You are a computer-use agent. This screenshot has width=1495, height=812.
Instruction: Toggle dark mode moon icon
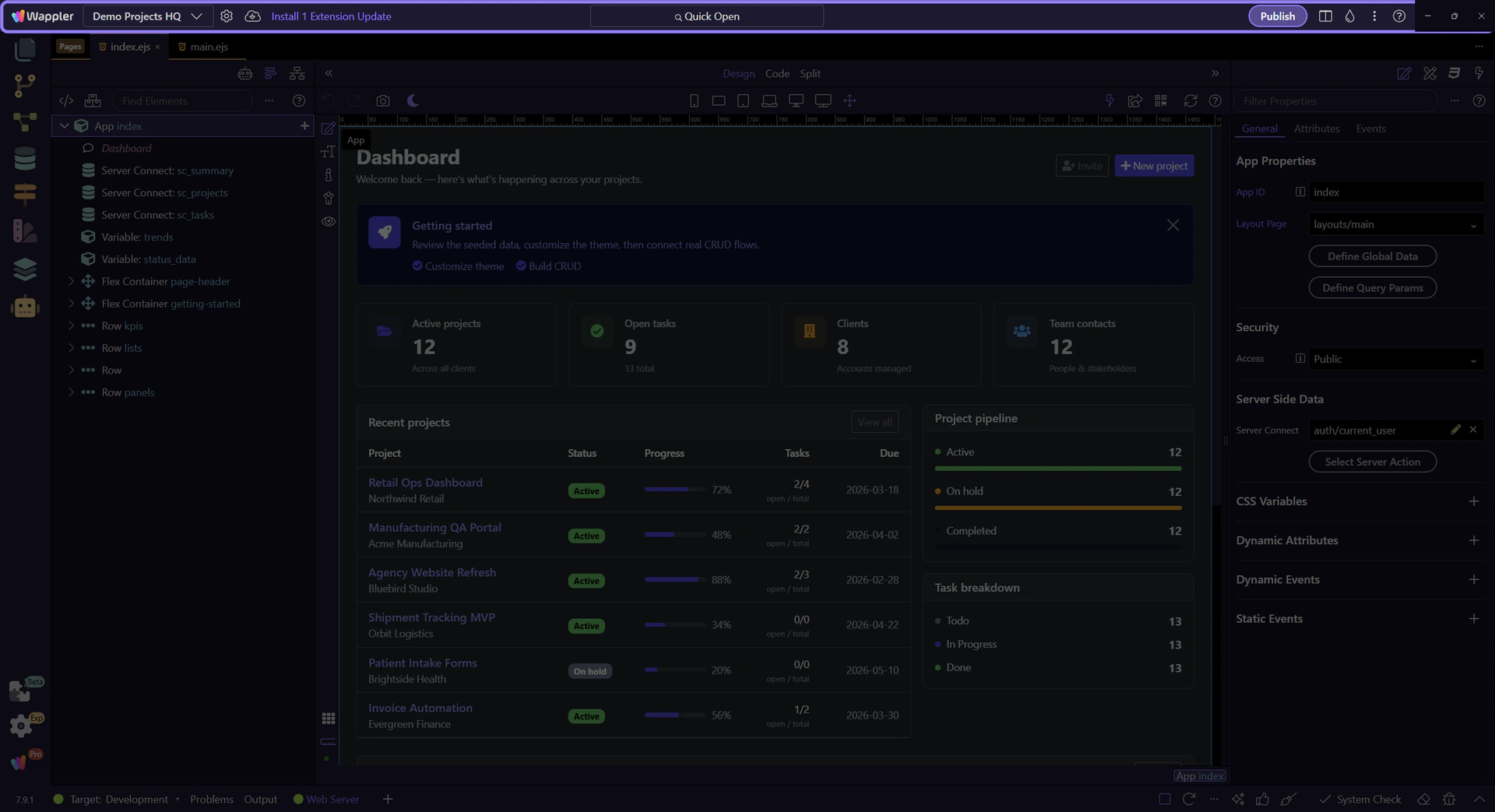point(413,100)
